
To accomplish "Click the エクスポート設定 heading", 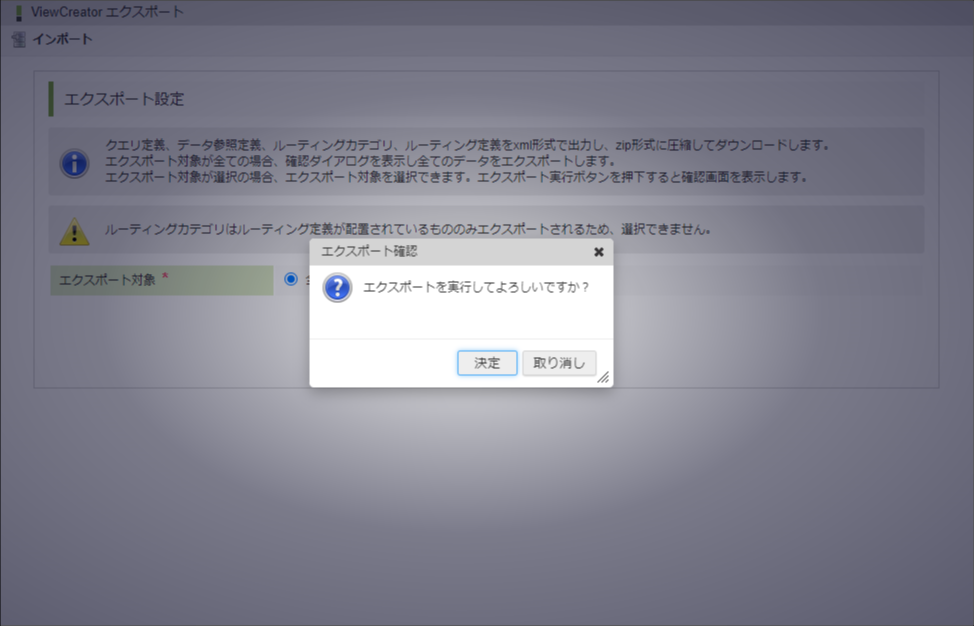I will click(x=124, y=99).
